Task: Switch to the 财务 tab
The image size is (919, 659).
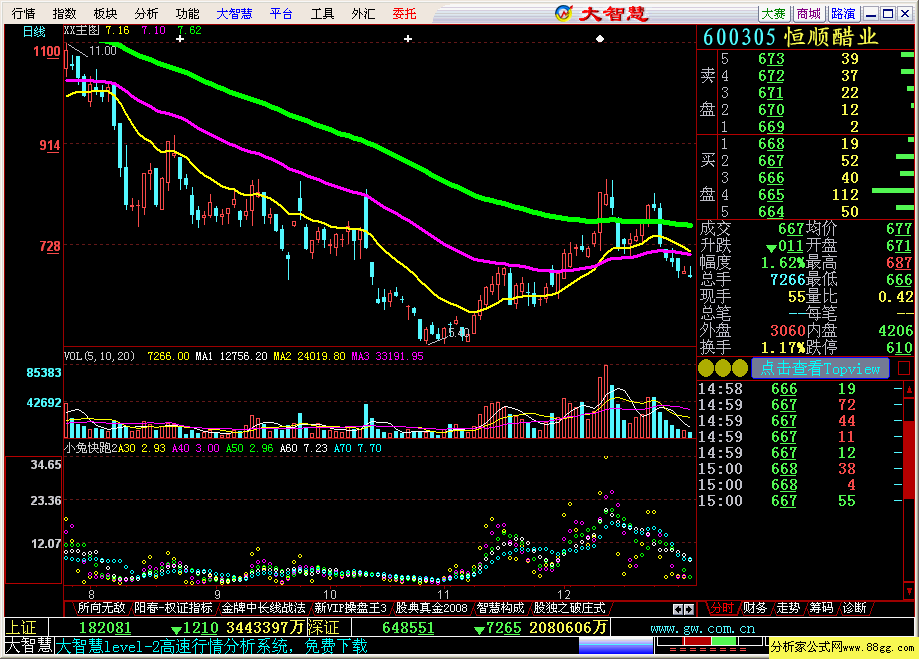Action: (755, 608)
